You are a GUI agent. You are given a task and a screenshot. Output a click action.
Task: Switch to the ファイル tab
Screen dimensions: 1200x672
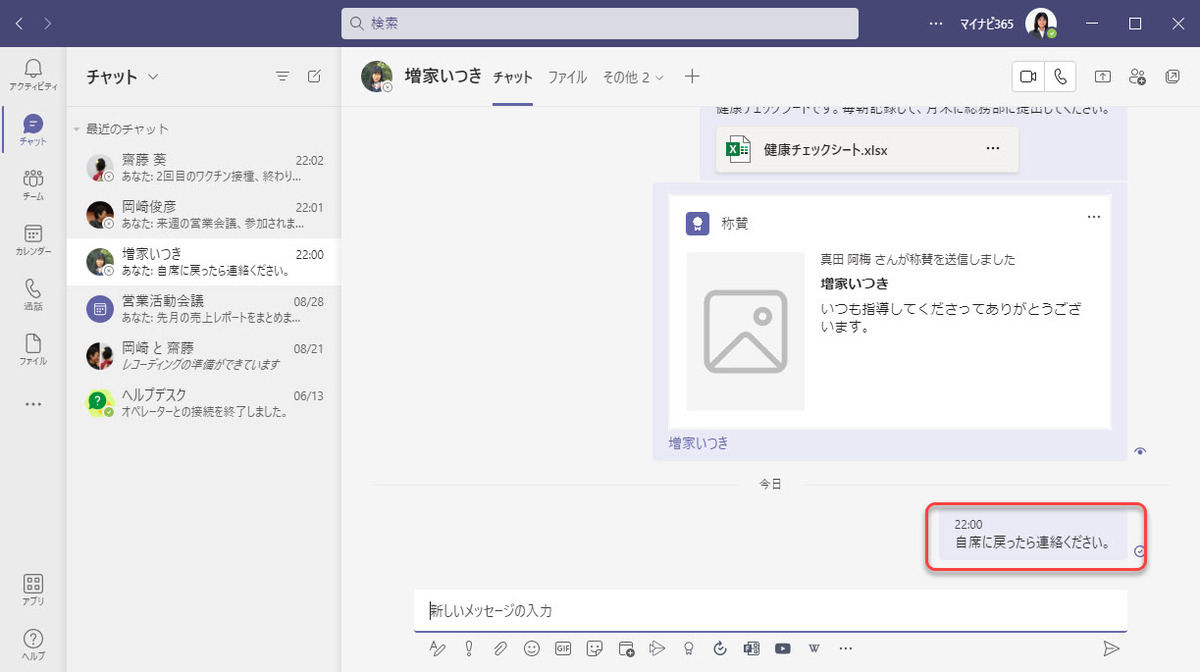coord(567,77)
